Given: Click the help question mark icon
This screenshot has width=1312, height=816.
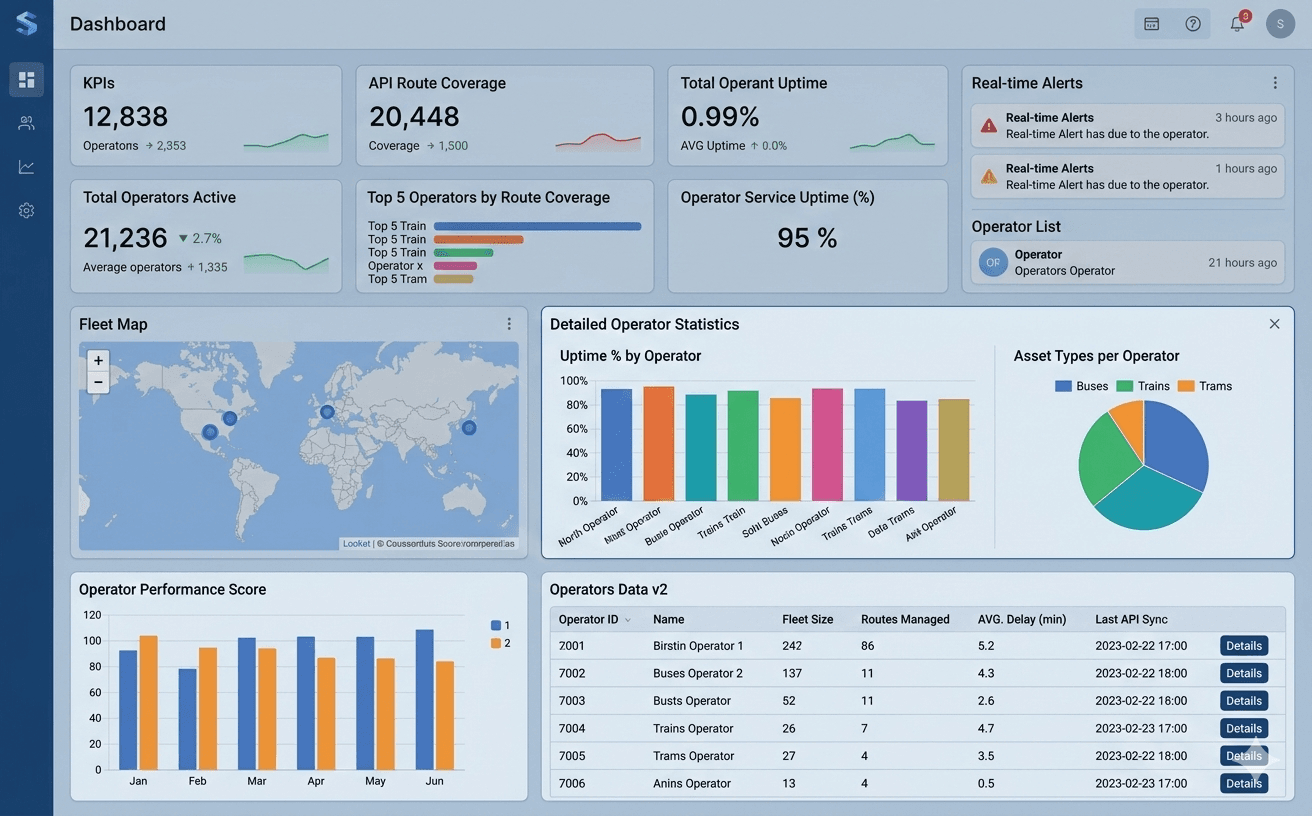Looking at the screenshot, I should (x=1193, y=23).
